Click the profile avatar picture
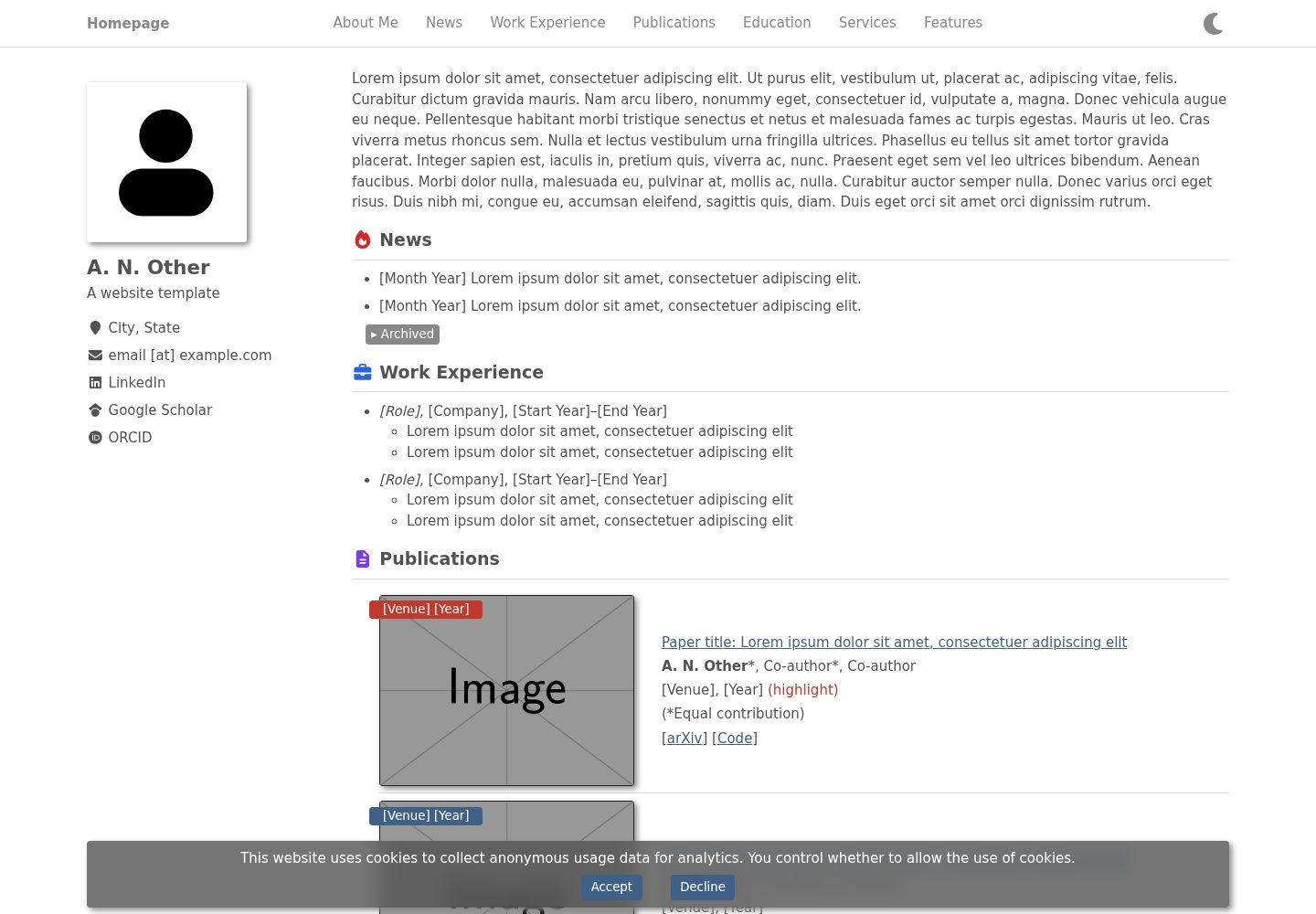The image size is (1316, 914). (x=166, y=163)
